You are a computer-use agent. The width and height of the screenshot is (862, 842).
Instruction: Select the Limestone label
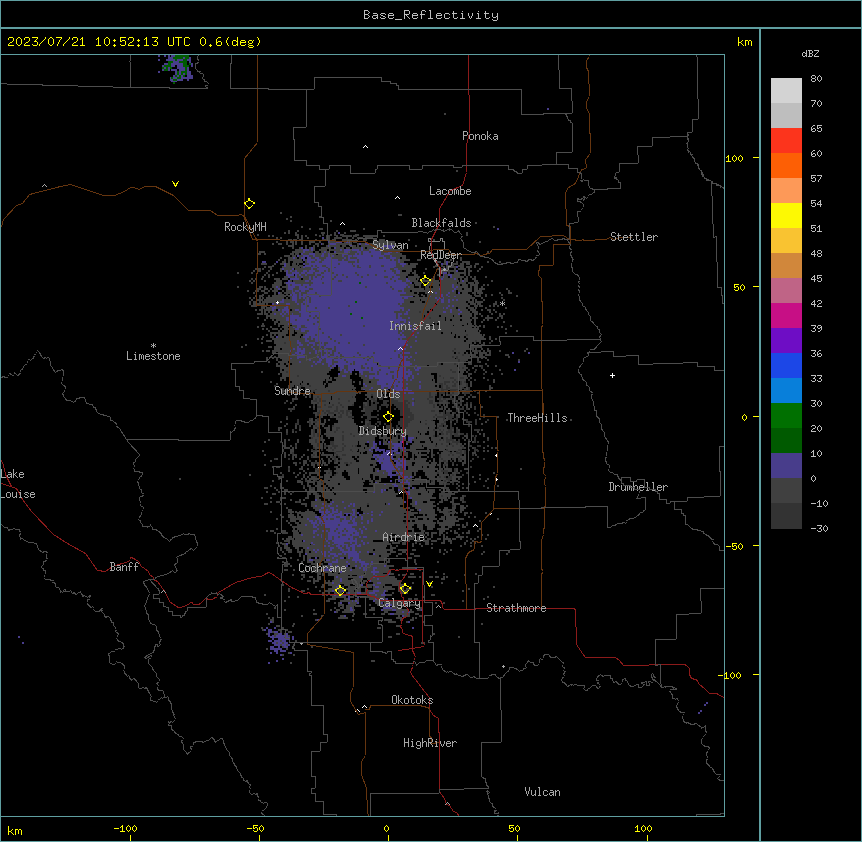tap(153, 356)
